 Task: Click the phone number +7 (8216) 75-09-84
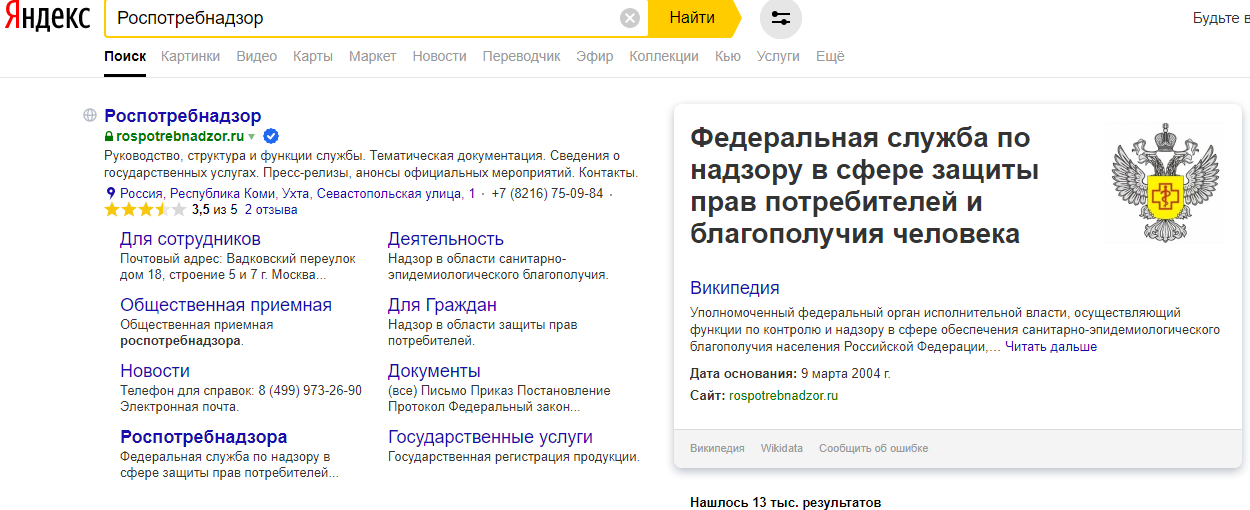[x=547, y=193]
